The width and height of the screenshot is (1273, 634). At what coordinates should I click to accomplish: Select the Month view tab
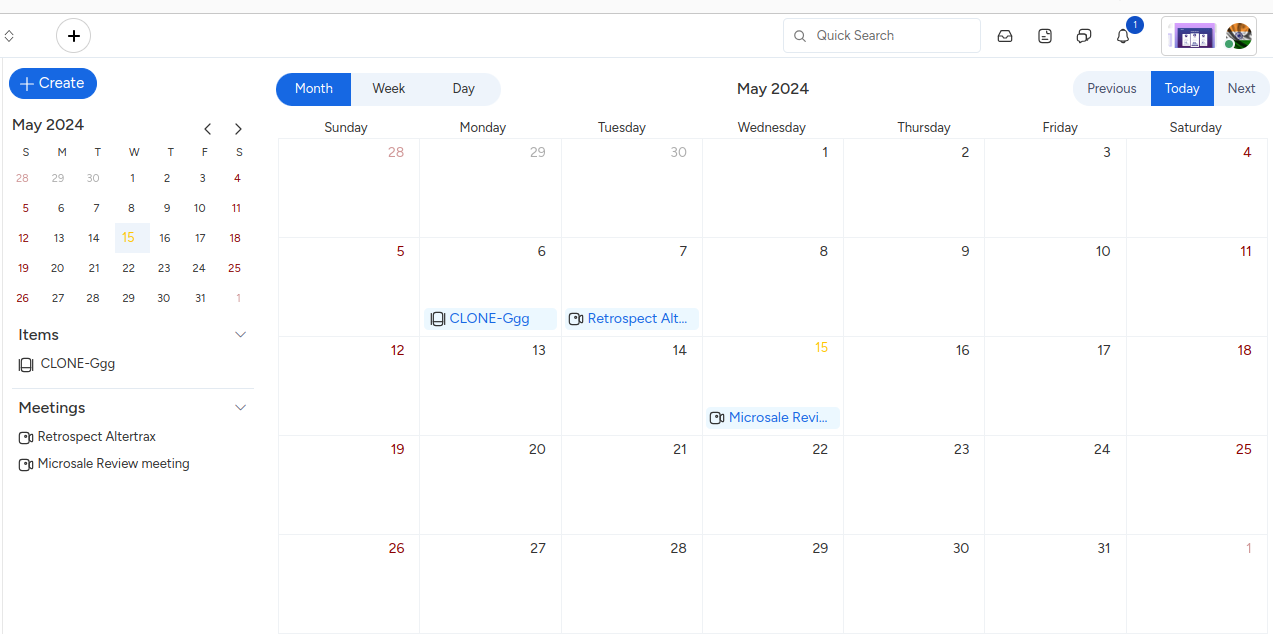(x=313, y=89)
